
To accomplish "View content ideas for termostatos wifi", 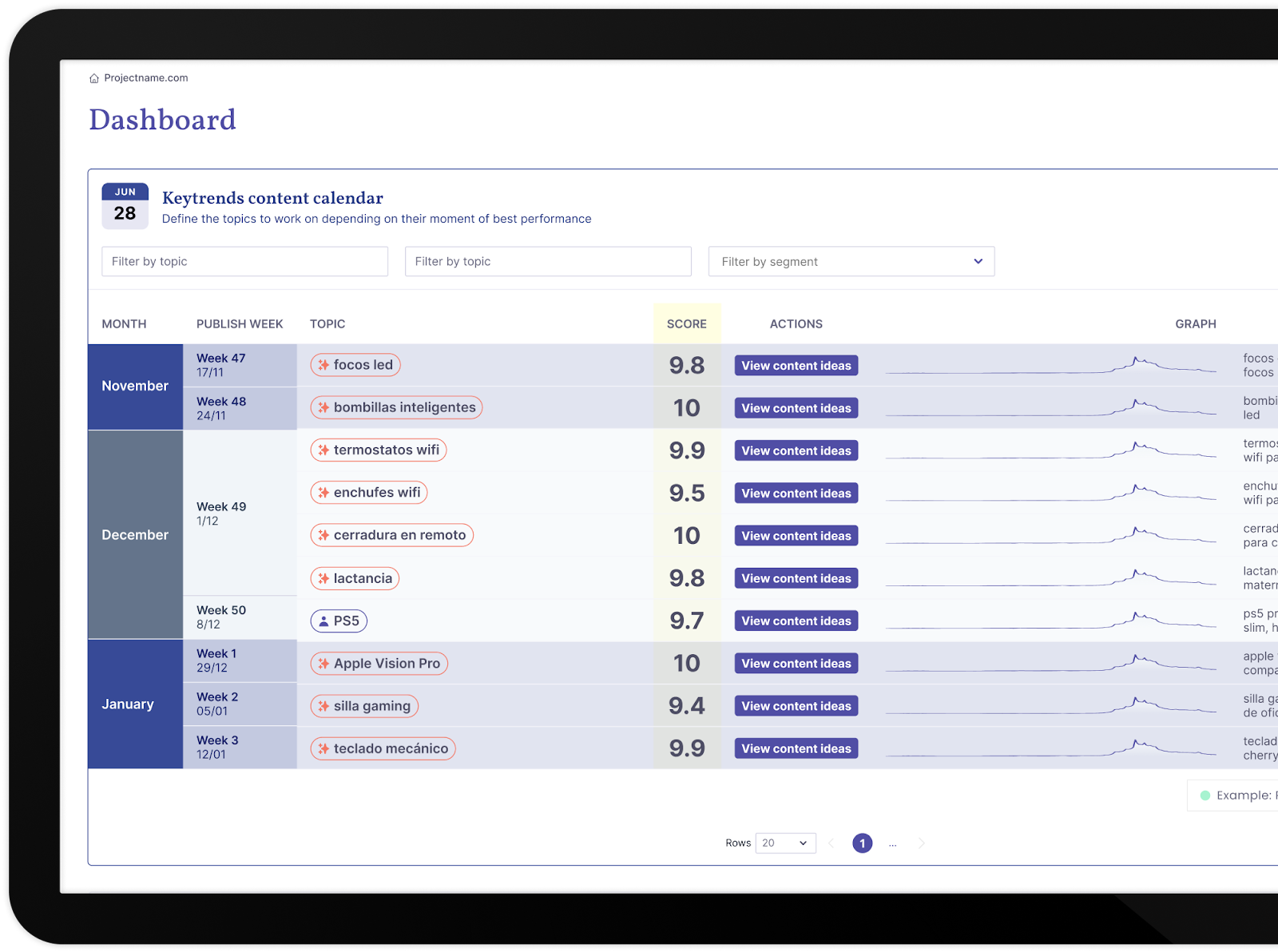I will click(796, 450).
